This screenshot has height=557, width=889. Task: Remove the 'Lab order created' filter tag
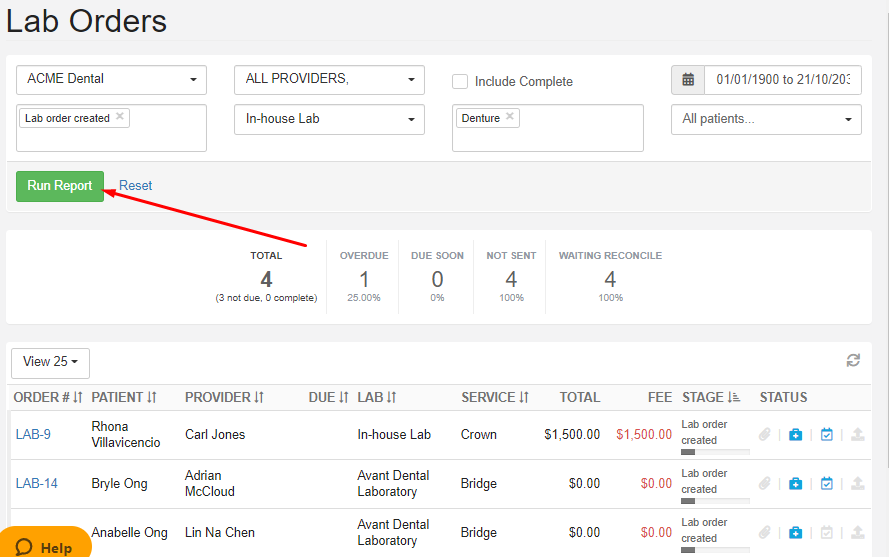[x=120, y=117]
